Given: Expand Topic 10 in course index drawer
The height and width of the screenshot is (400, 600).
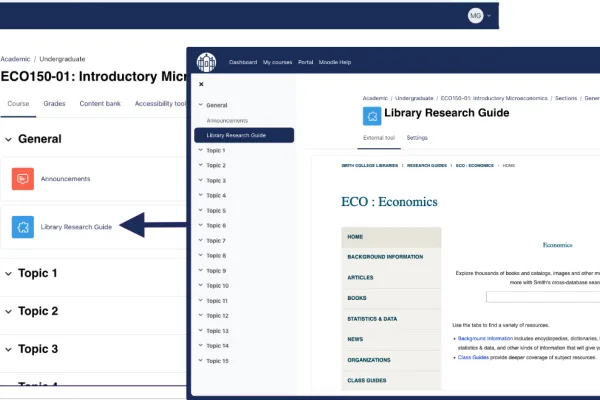Looking at the screenshot, I should [201, 285].
